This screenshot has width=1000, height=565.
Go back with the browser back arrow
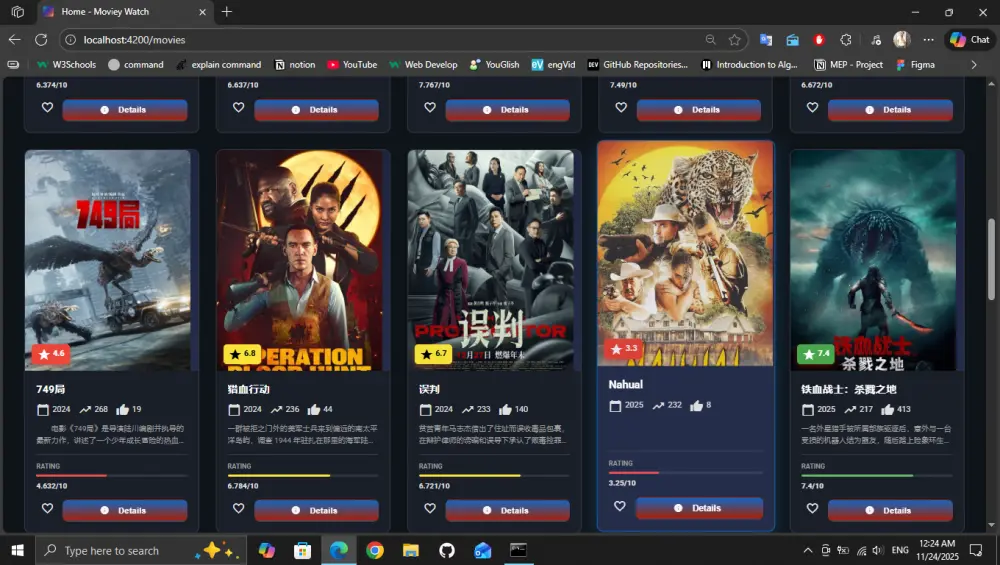pos(15,40)
